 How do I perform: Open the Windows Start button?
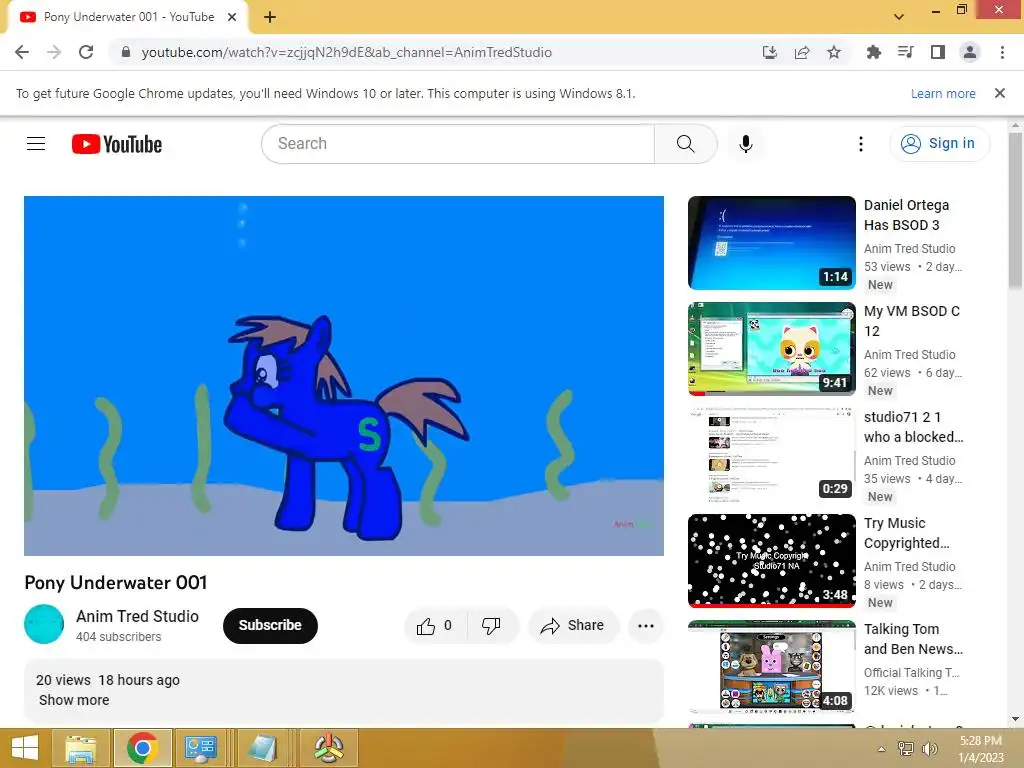25,748
